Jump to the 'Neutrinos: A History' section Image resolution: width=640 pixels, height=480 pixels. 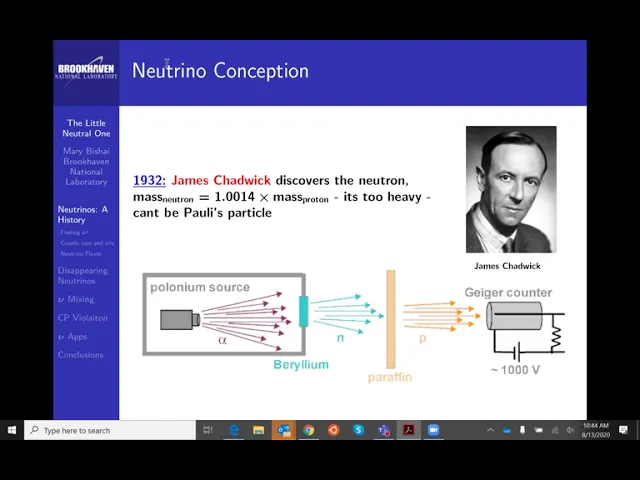(82, 215)
